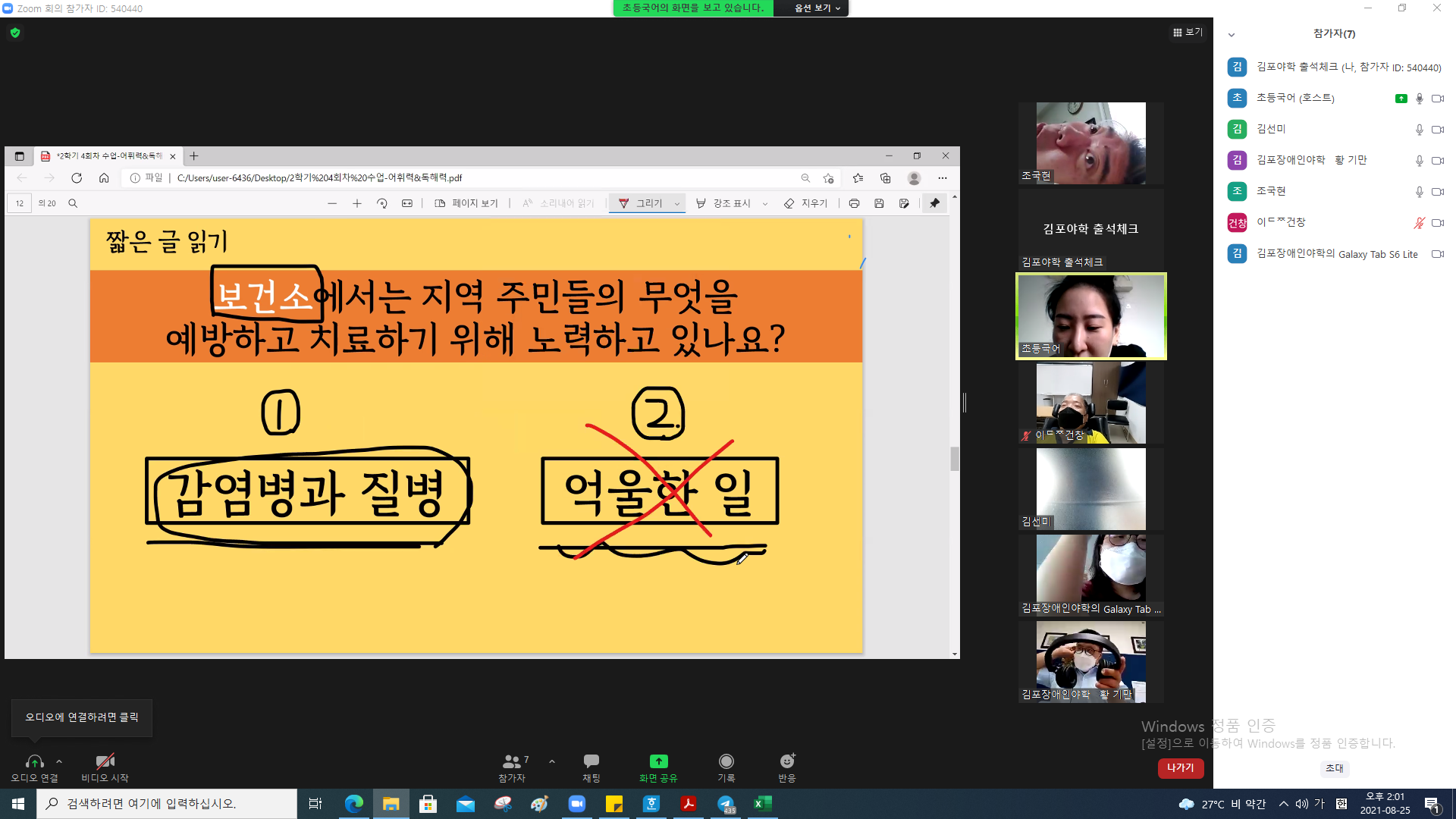Open a new browser tab

194,156
